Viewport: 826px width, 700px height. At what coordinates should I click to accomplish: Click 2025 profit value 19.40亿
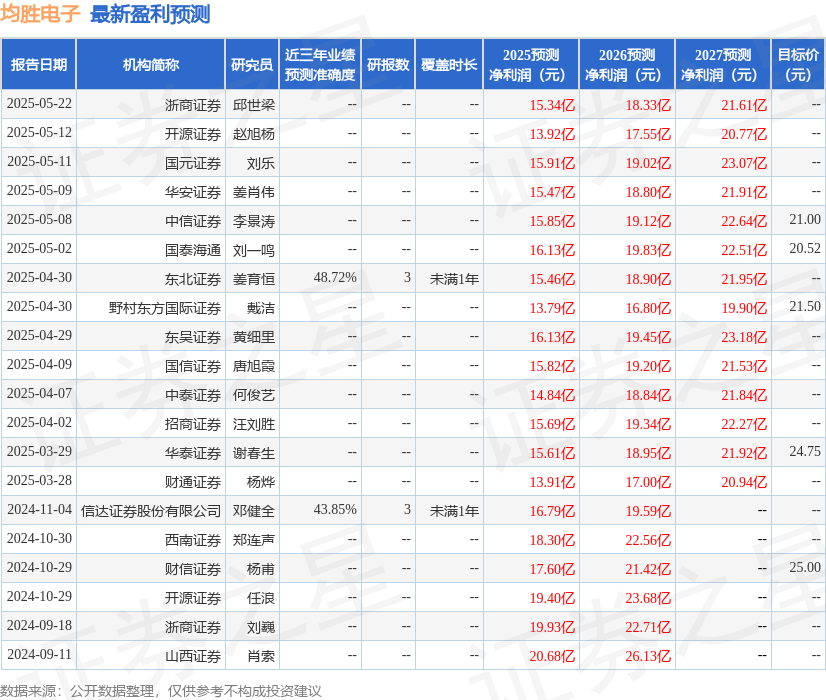552,598
